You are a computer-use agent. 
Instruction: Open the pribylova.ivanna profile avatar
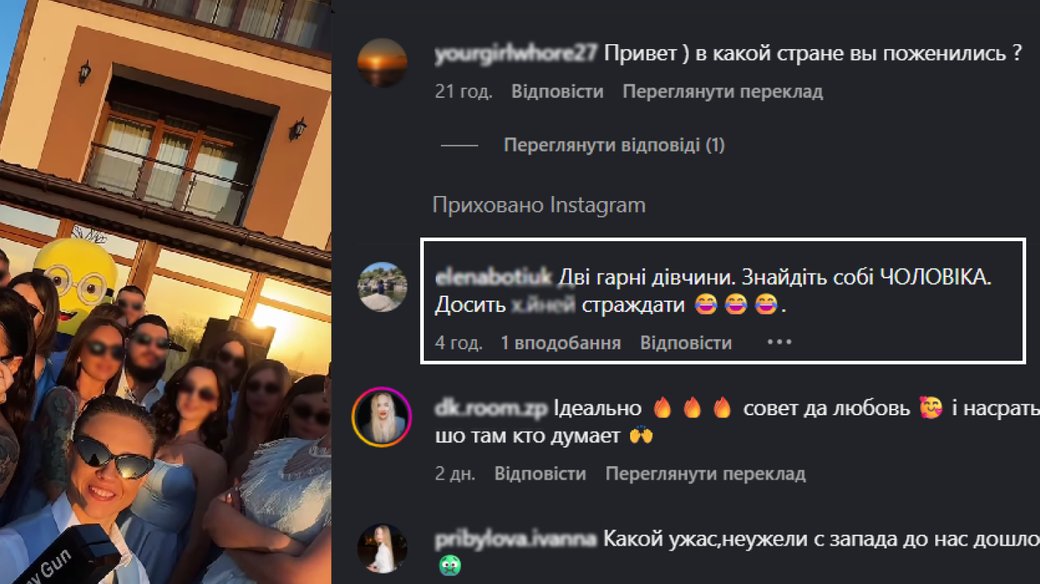coord(382,548)
